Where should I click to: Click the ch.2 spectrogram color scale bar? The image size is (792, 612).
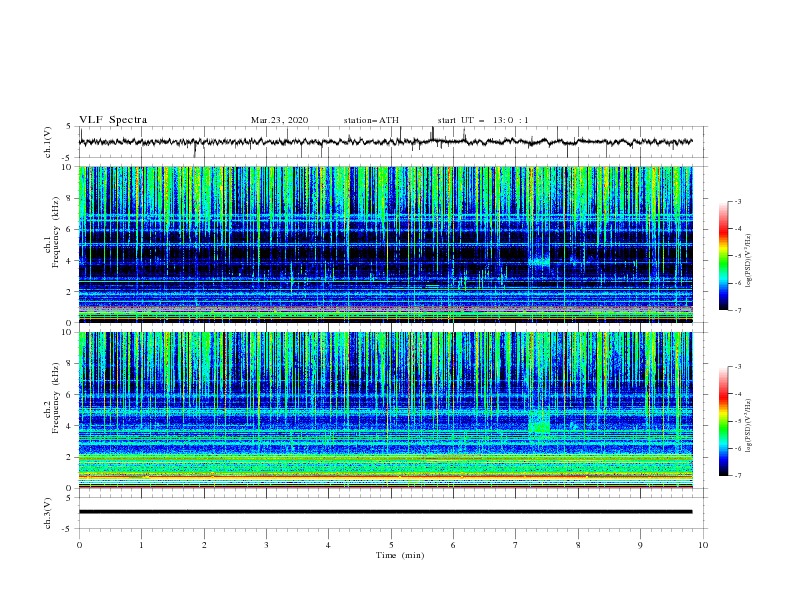click(x=723, y=421)
